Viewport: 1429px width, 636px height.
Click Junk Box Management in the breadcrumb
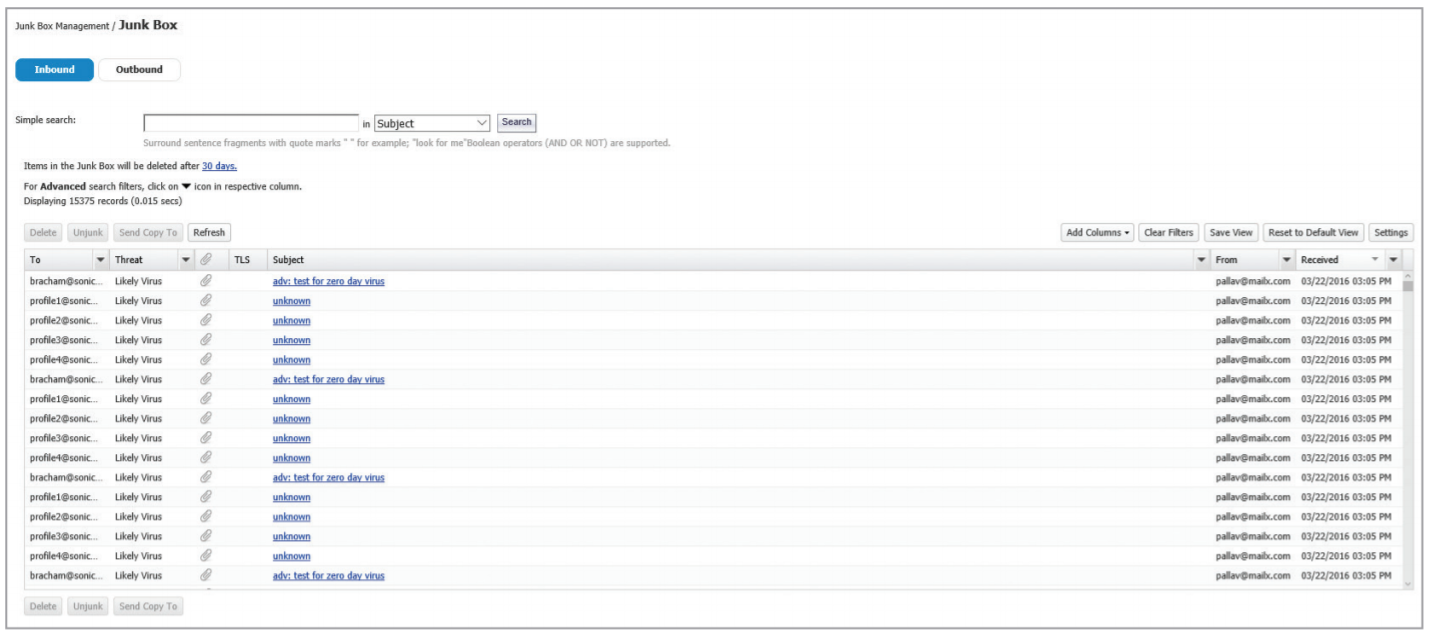62,26
